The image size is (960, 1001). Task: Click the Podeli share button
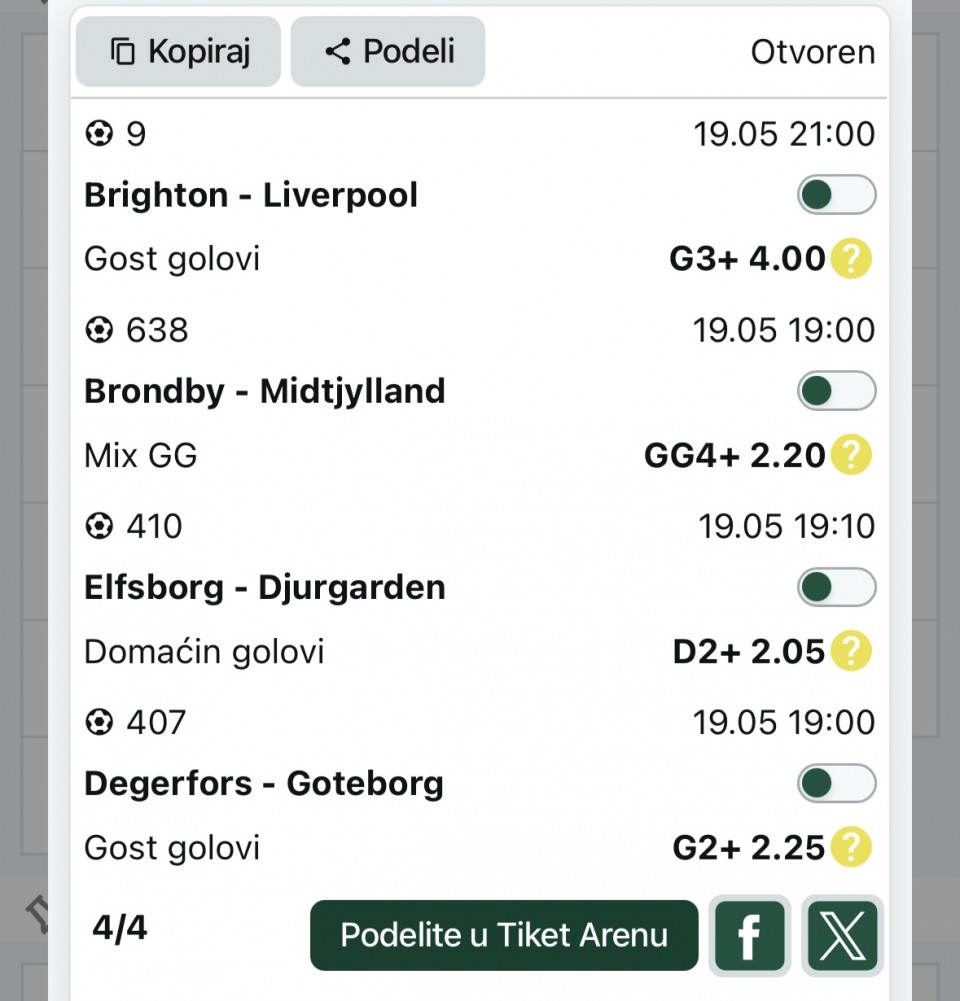(388, 52)
